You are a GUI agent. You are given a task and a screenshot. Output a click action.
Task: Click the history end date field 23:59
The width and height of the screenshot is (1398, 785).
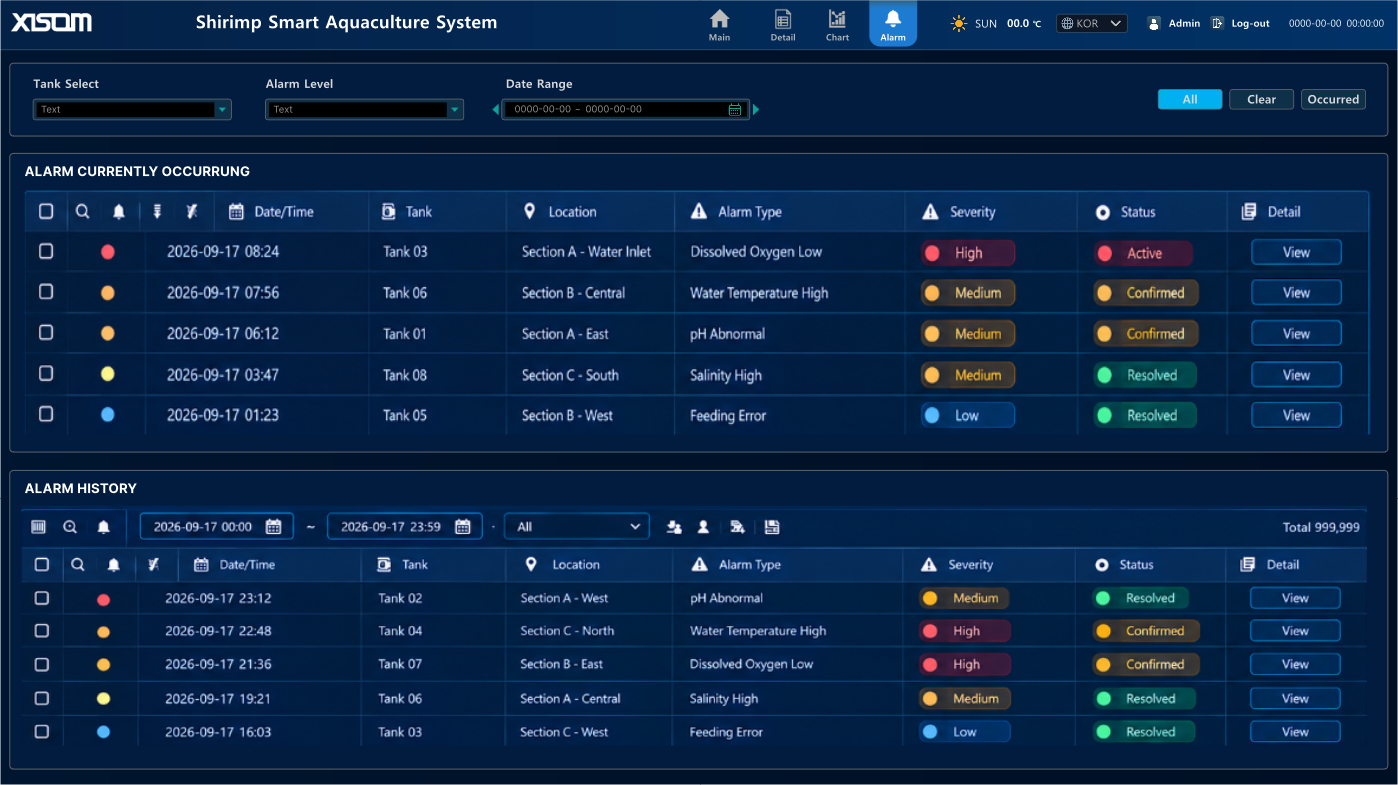(405, 527)
